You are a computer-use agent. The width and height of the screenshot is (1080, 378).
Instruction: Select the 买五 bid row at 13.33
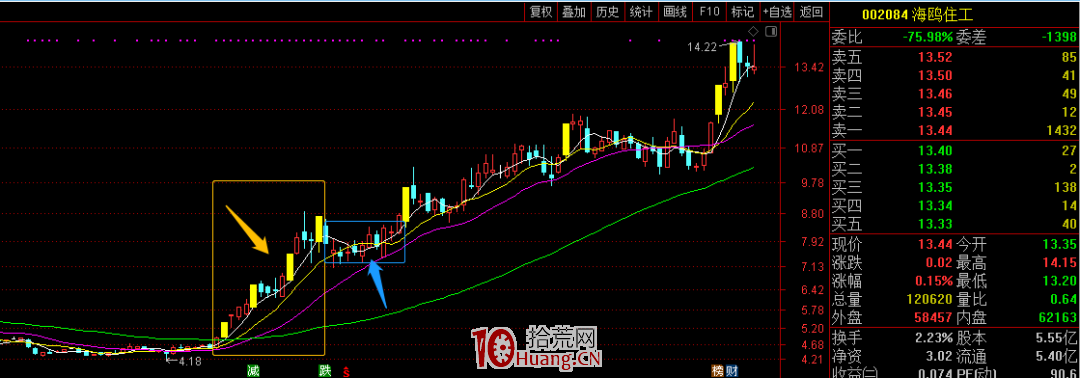(x=955, y=224)
